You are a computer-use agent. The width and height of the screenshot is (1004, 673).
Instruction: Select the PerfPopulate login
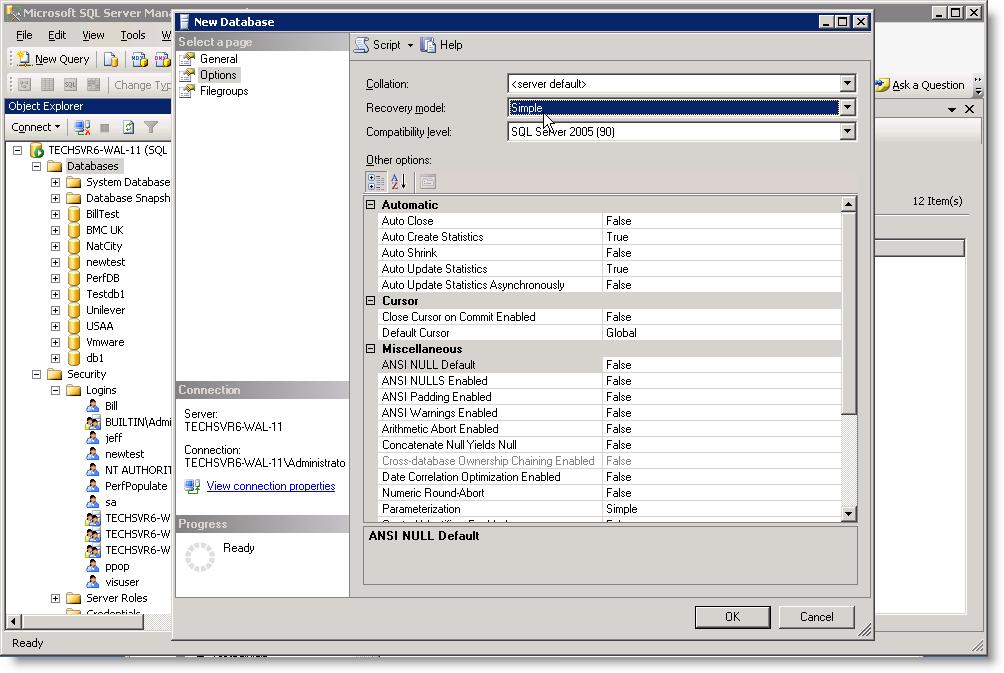click(136, 486)
